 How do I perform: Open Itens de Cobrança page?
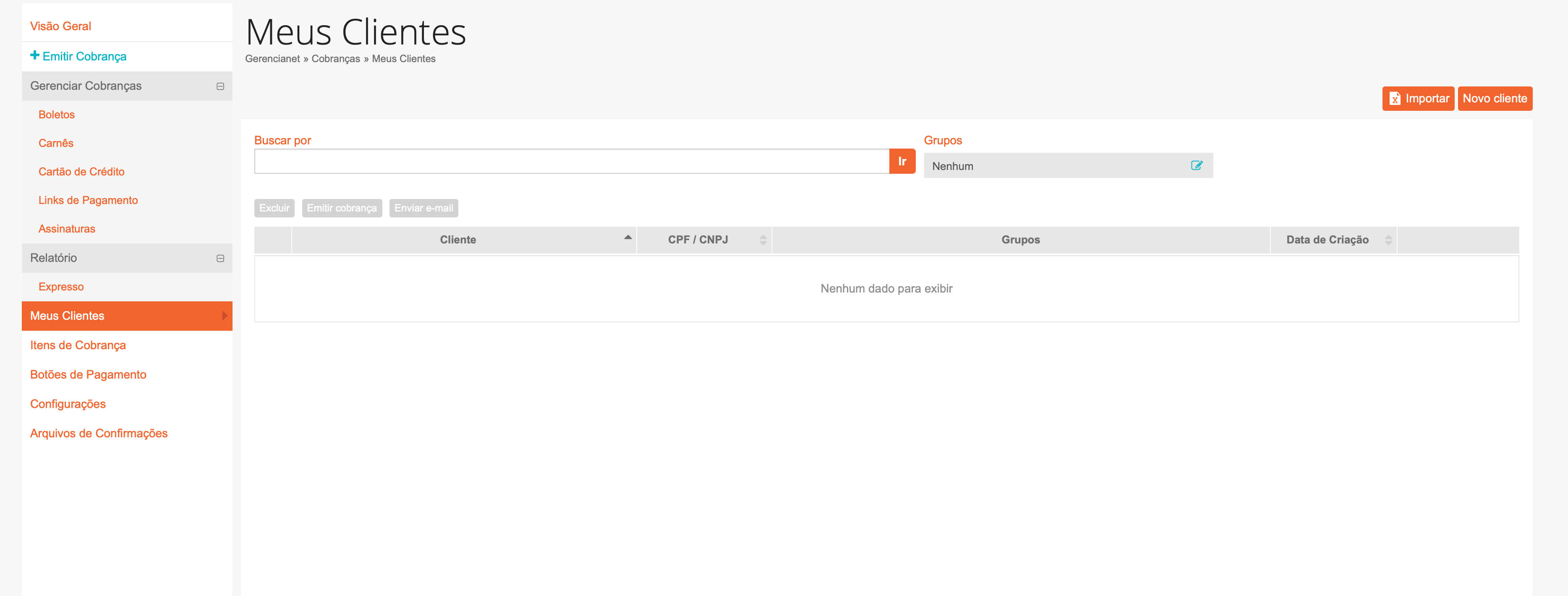pos(78,345)
